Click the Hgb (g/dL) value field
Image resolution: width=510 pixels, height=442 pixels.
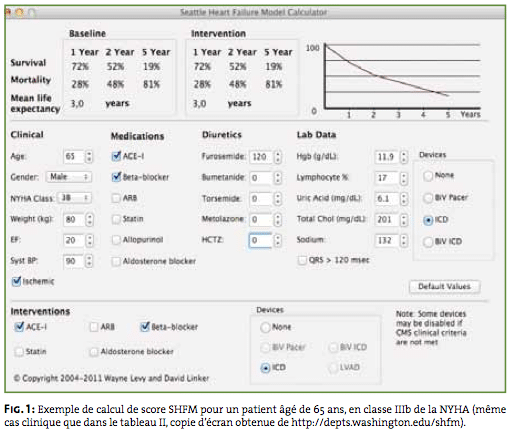(387, 157)
